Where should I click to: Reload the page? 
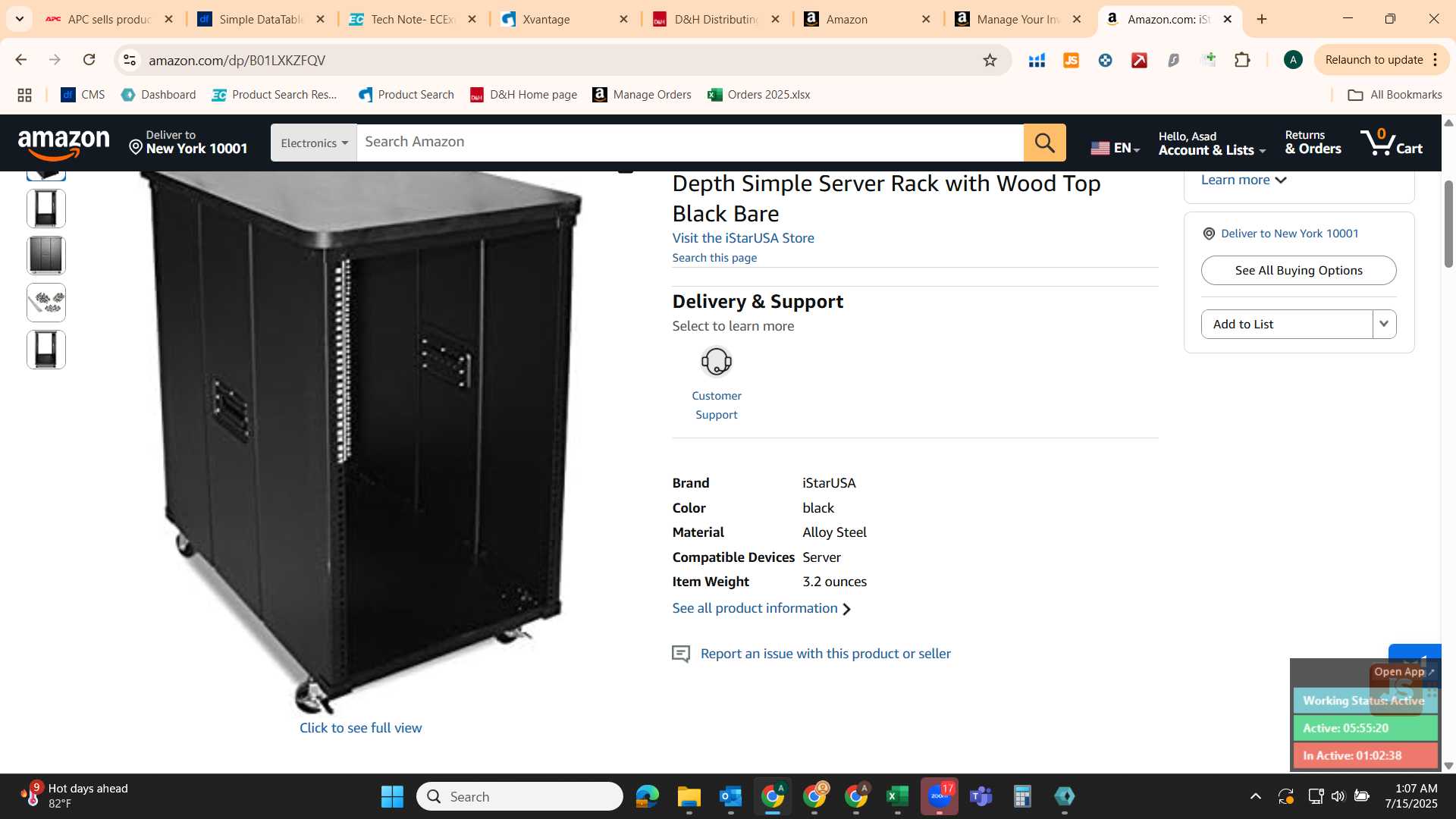(89, 60)
